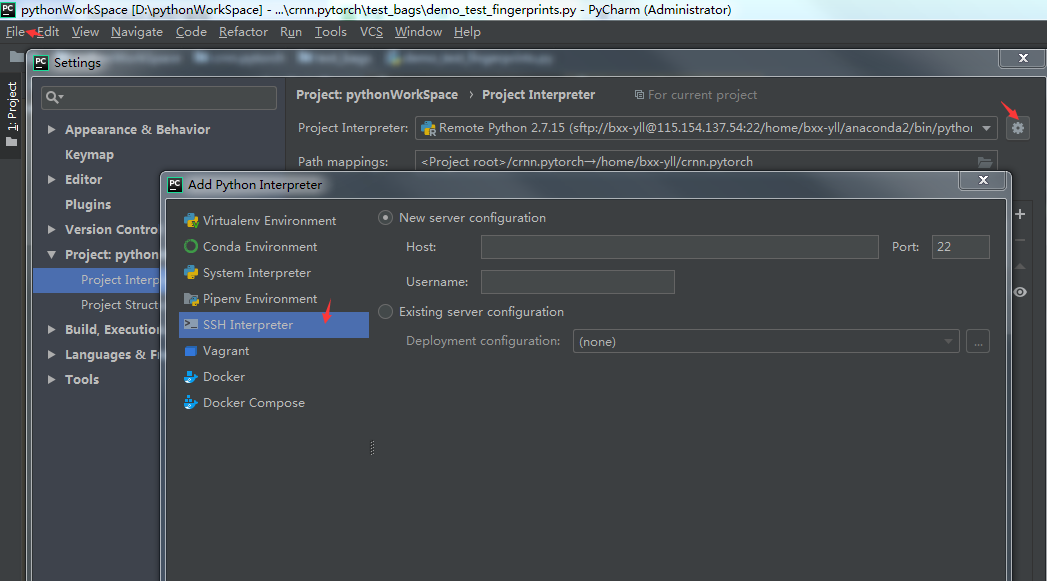Screen dimensions: 1047x581
Task: Open the VCS menu
Action: click(371, 31)
